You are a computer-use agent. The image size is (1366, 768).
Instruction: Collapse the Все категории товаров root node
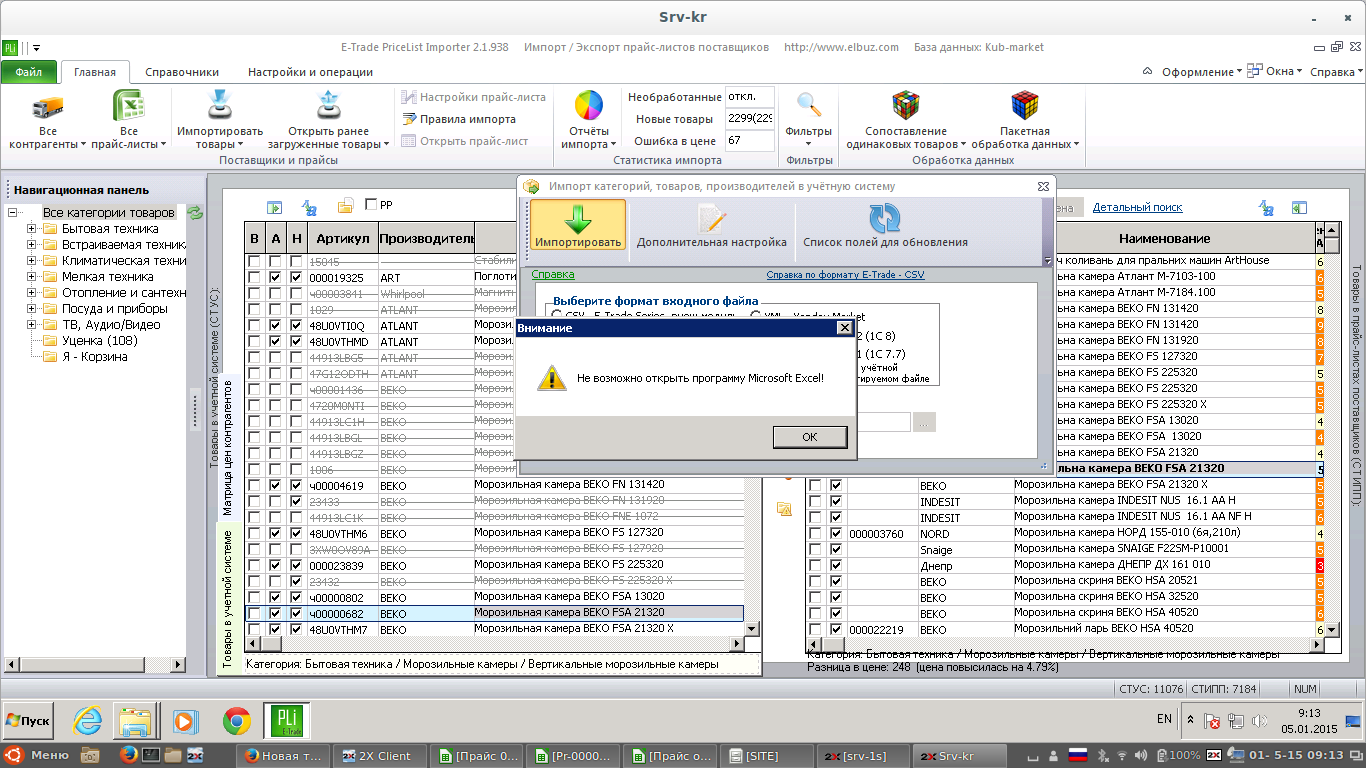[13, 213]
